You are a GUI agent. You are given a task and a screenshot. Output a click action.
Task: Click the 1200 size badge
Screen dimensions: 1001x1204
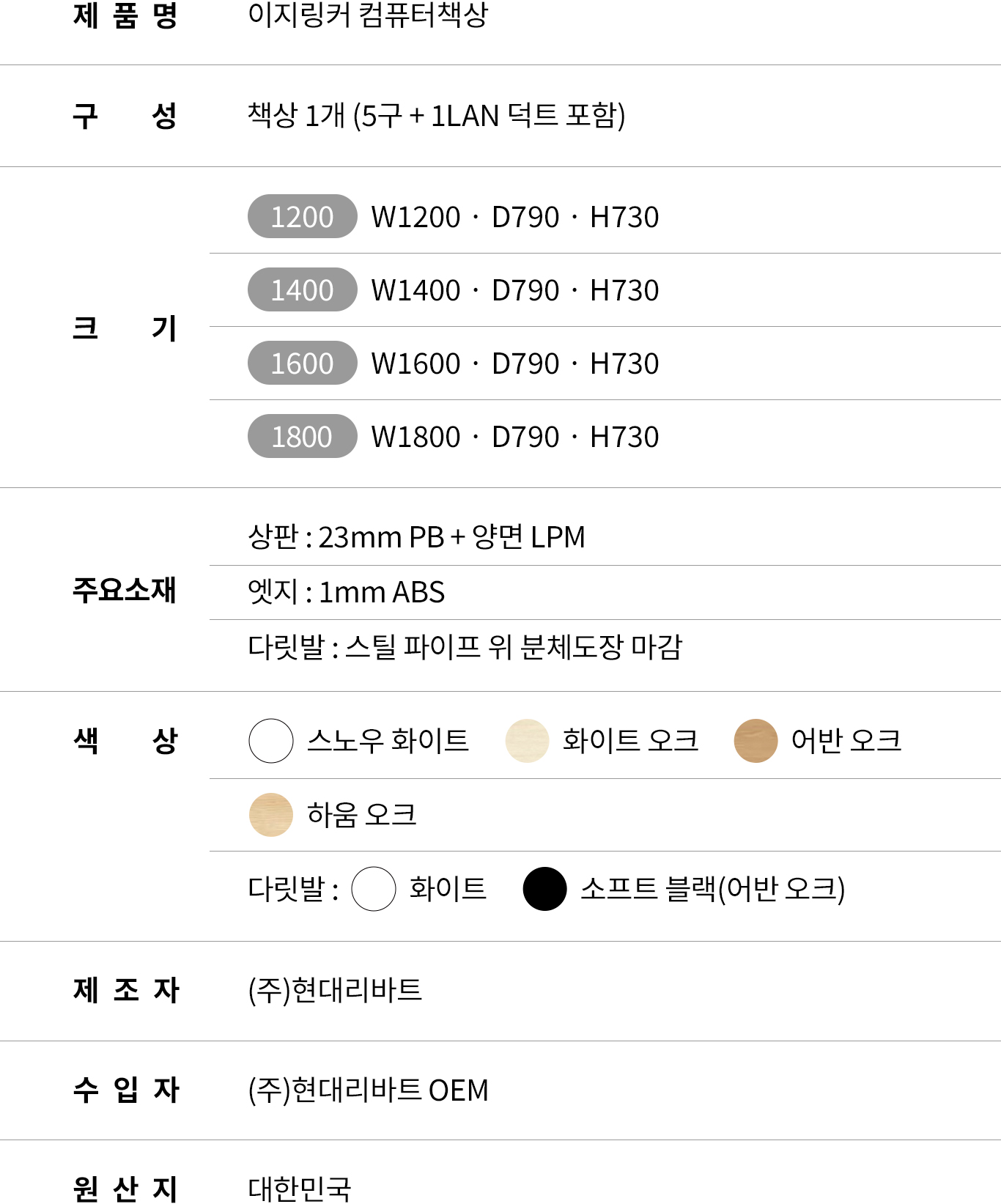[302, 217]
